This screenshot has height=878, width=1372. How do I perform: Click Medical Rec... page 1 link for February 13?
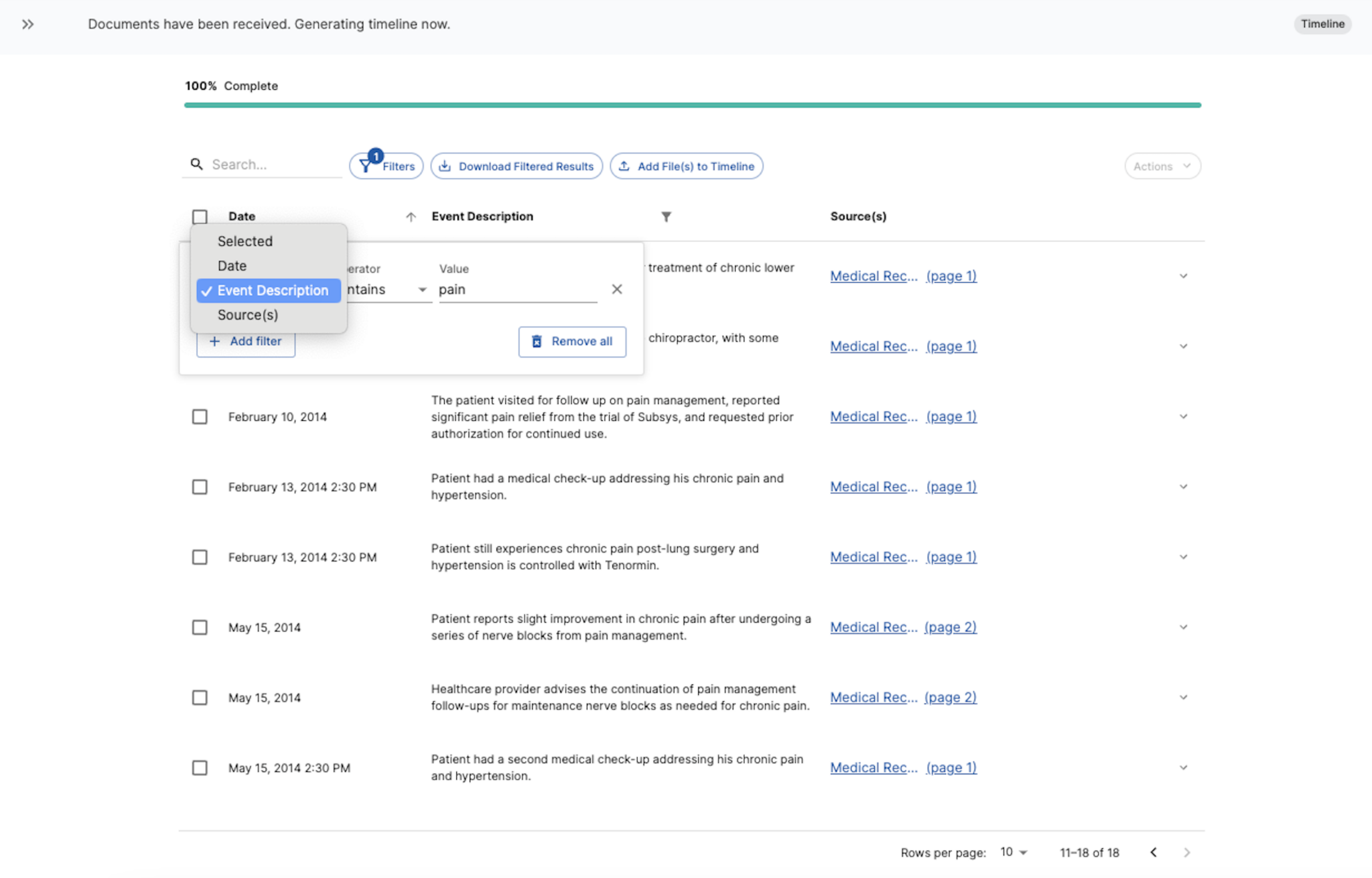[905, 486]
